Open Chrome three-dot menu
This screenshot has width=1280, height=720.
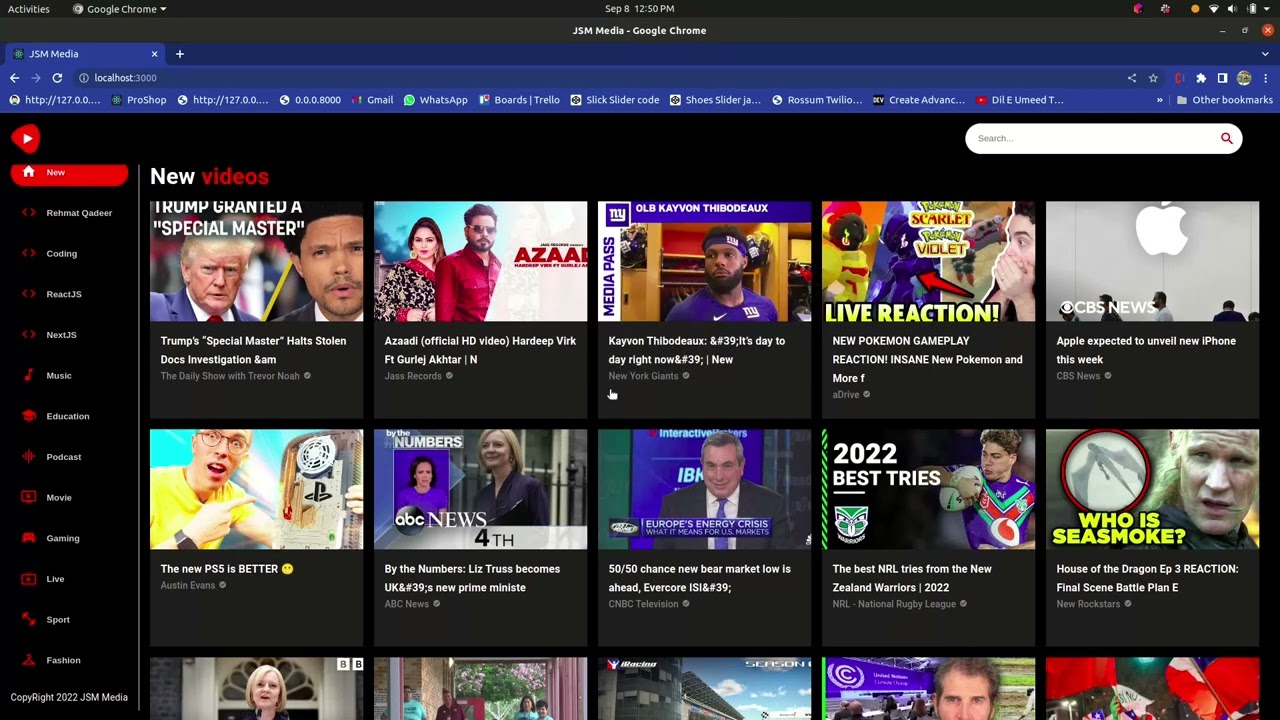1265,78
